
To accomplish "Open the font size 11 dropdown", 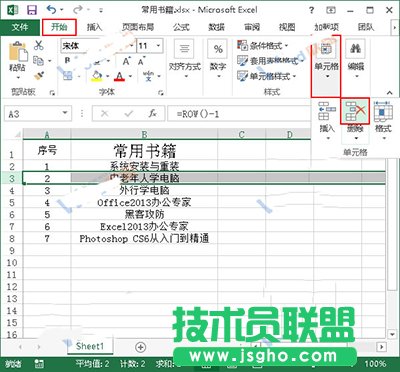I will tap(159, 46).
